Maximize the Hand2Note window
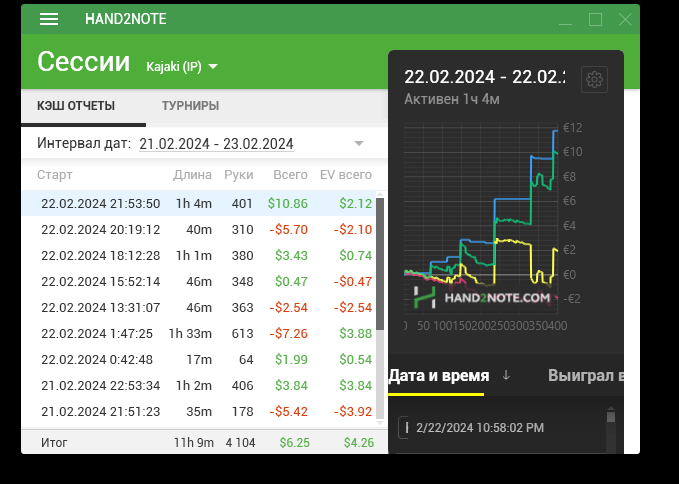679x484 pixels. pyautogui.click(x=595, y=19)
